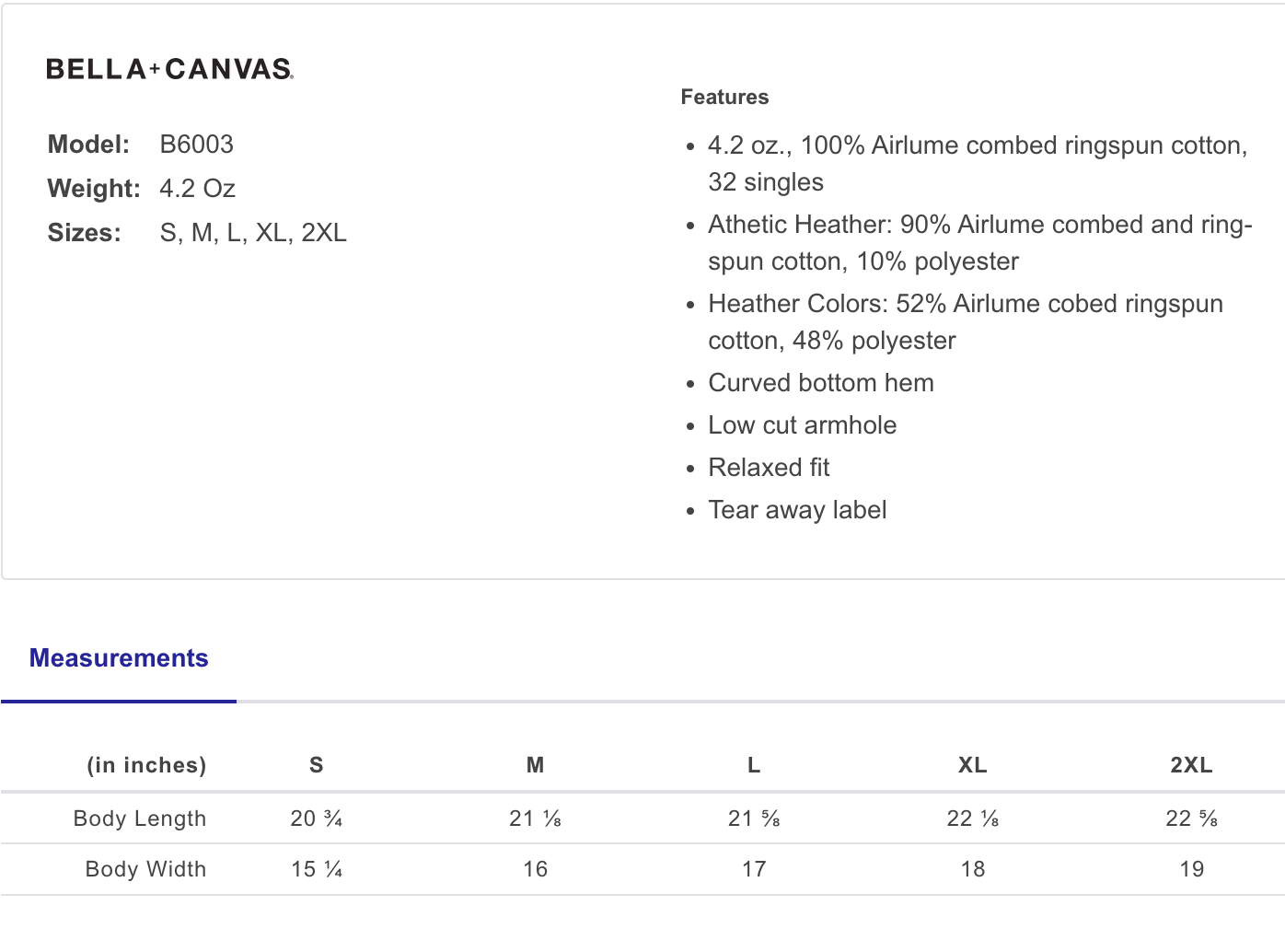Select the Body Width row label

pyautogui.click(x=145, y=869)
